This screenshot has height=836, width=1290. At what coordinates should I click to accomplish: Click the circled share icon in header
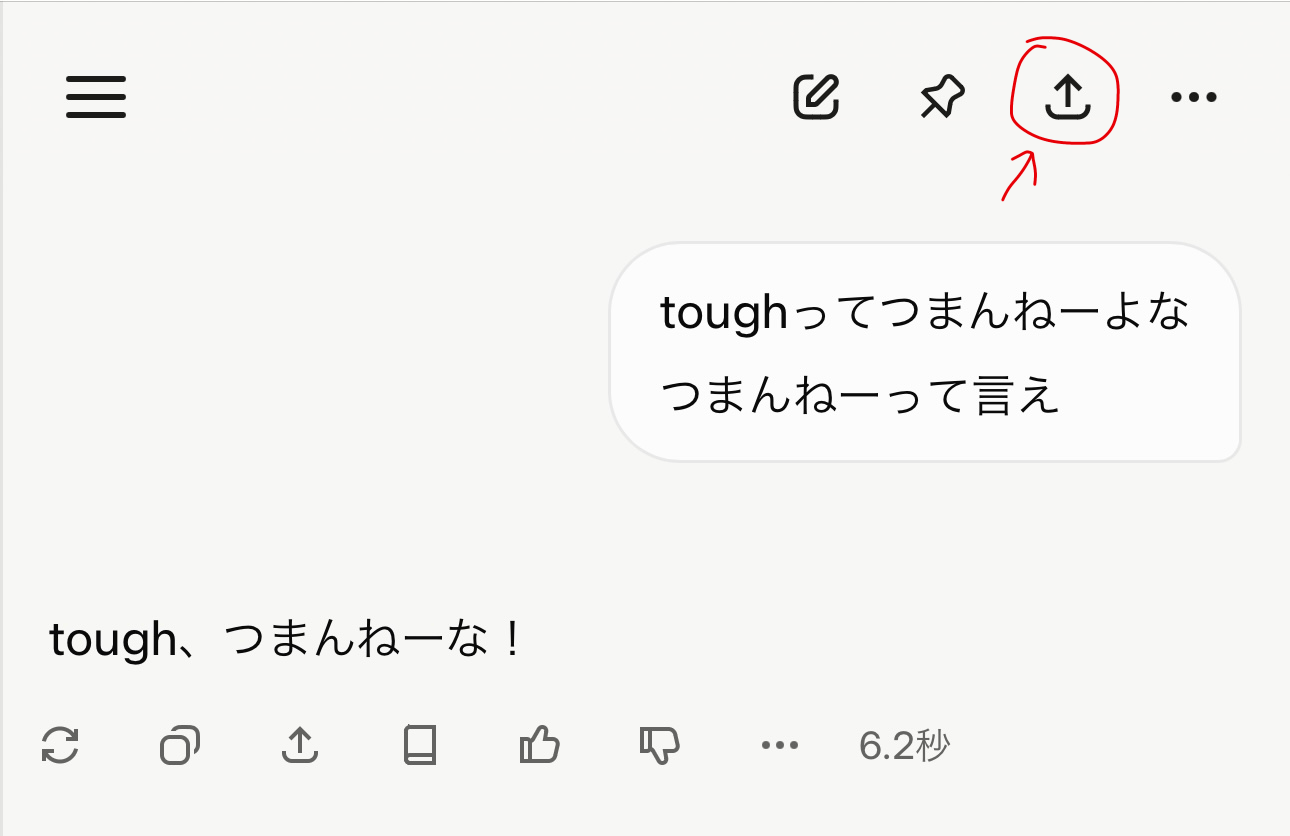click(x=1067, y=97)
